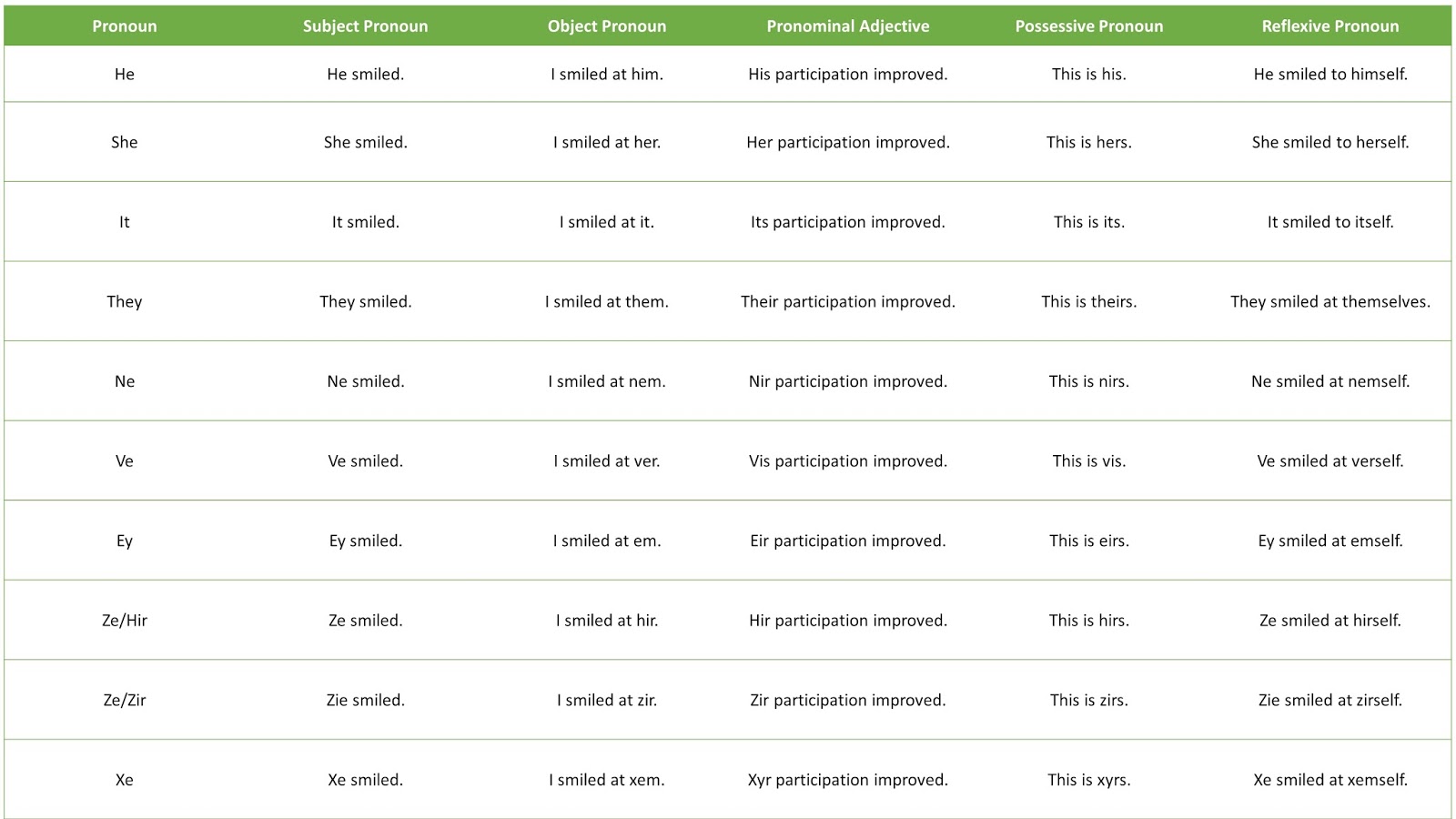Viewport: 1456px width, 819px height.
Task: Select the 'Ey smiled.' cell
Action: [365, 541]
